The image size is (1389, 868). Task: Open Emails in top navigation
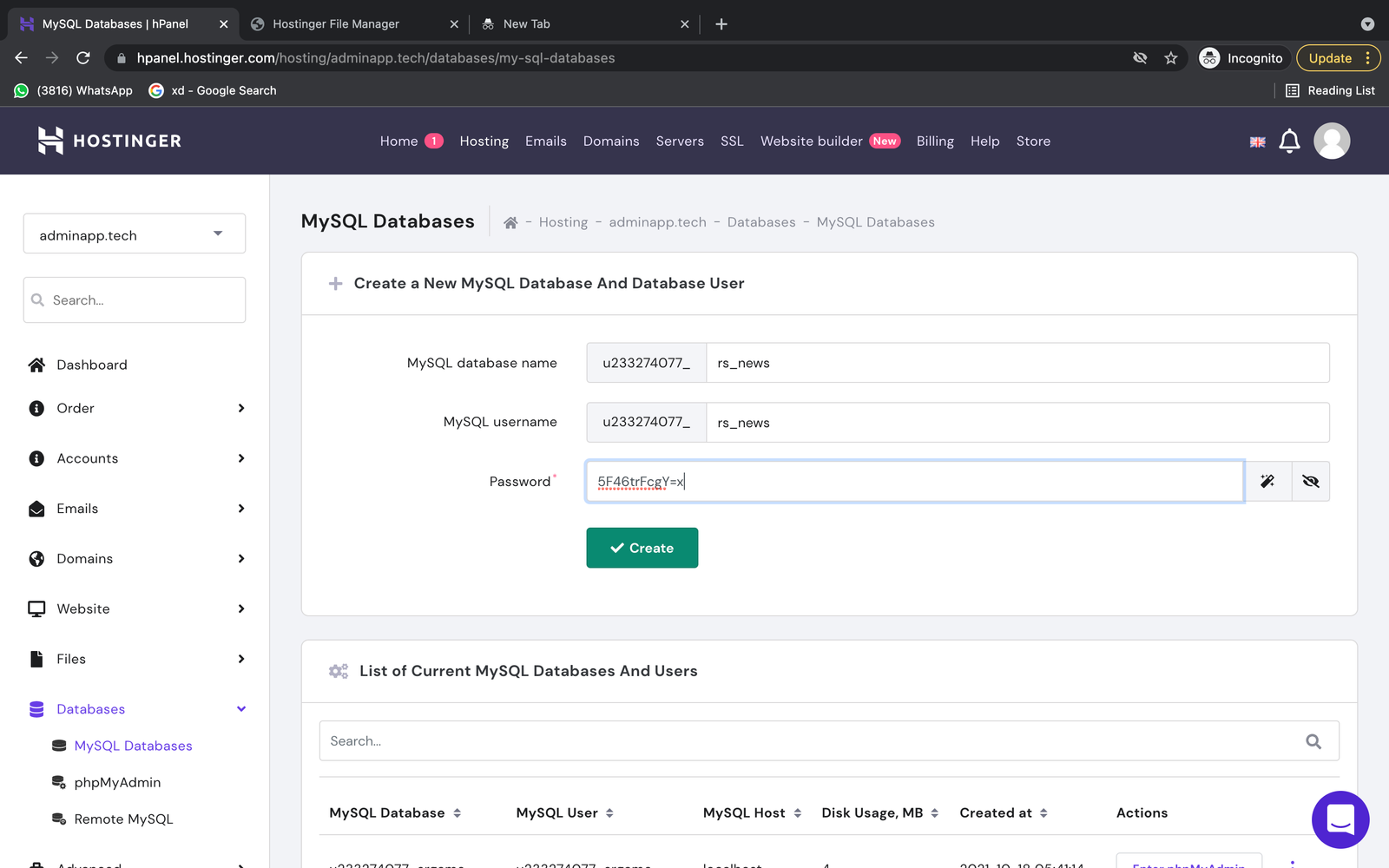(x=546, y=141)
